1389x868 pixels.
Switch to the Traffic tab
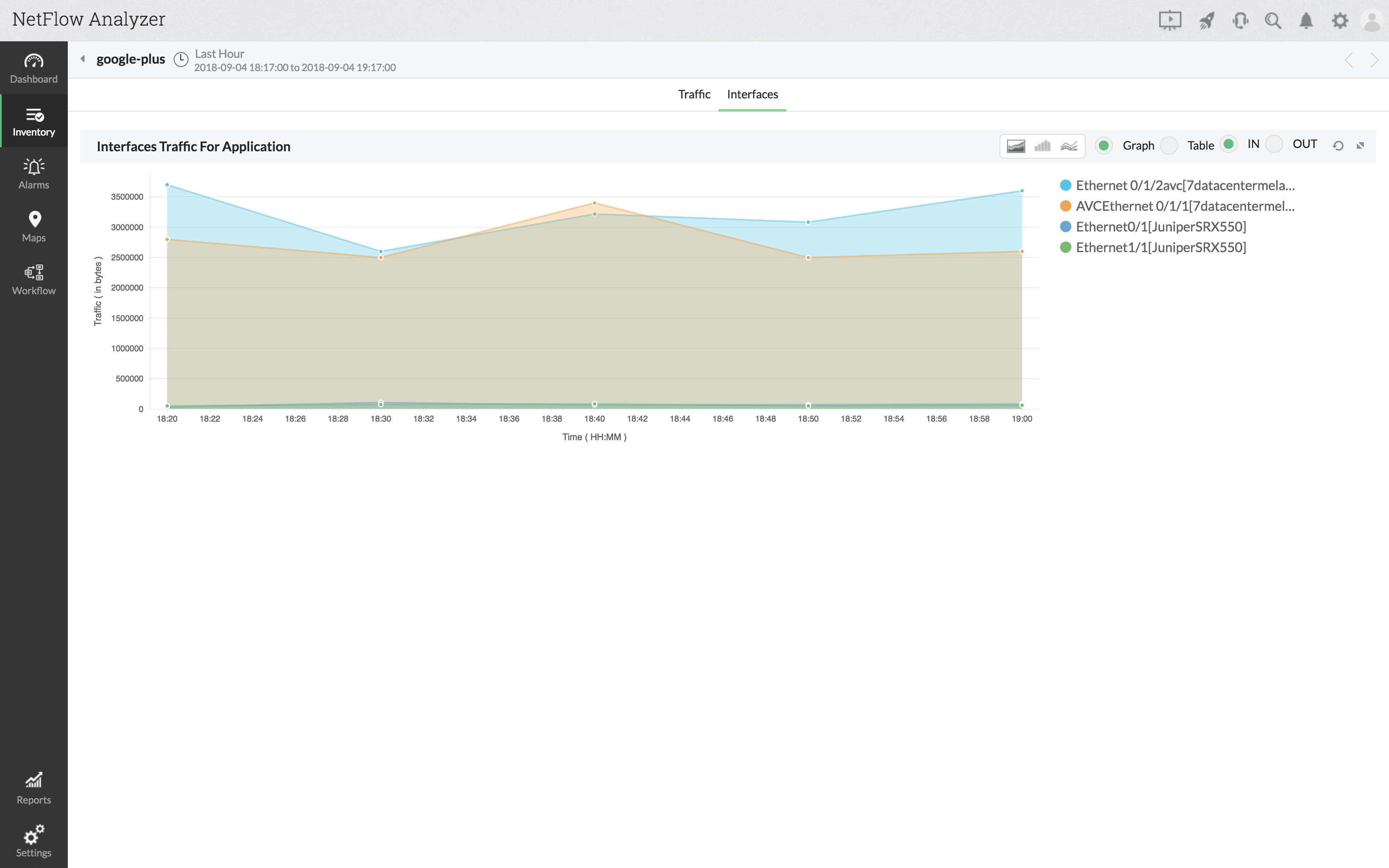pyautogui.click(x=694, y=94)
